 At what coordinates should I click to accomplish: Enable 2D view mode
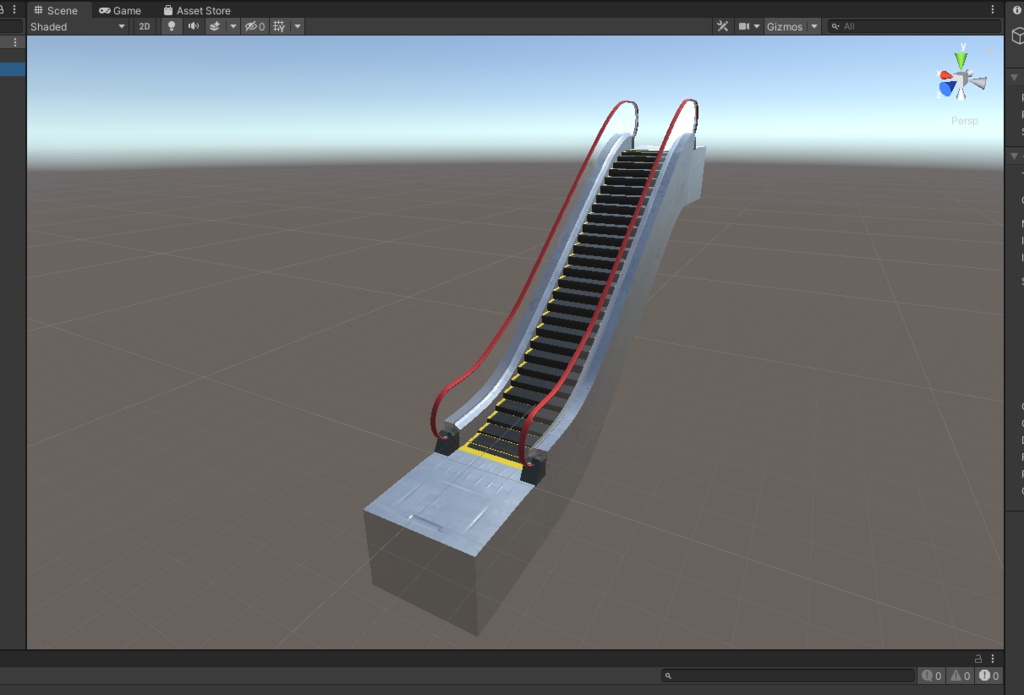pos(144,26)
